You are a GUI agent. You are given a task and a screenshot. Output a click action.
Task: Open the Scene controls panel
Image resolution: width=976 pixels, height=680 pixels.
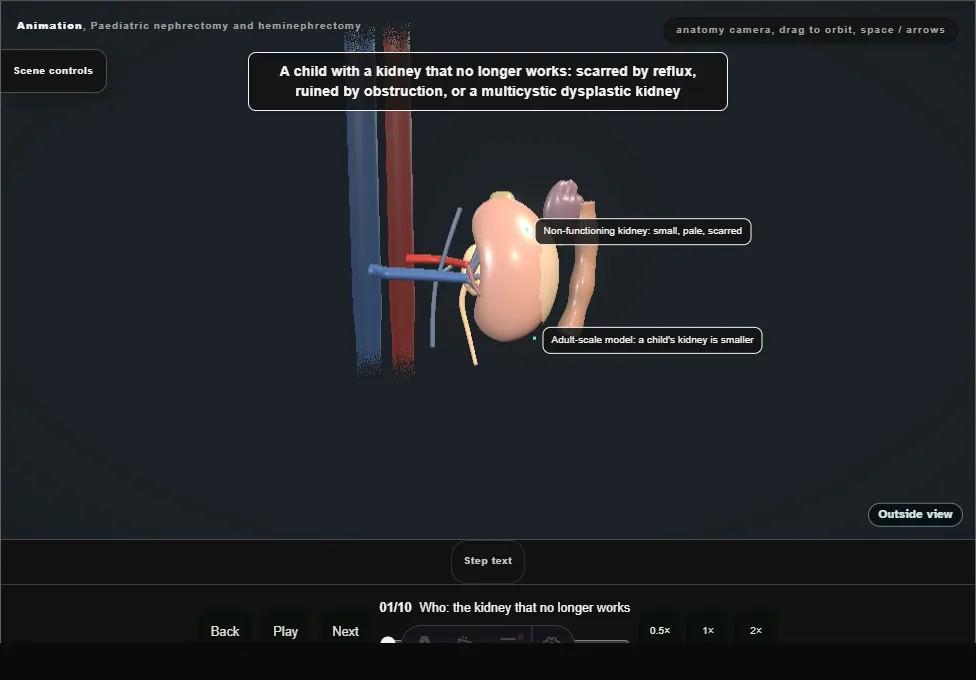[x=54, y=71]
